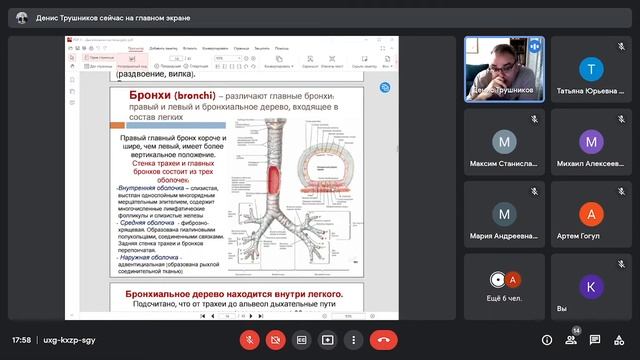Open the chat panel icon
640x360 pixels.
[x=595, y=340]
